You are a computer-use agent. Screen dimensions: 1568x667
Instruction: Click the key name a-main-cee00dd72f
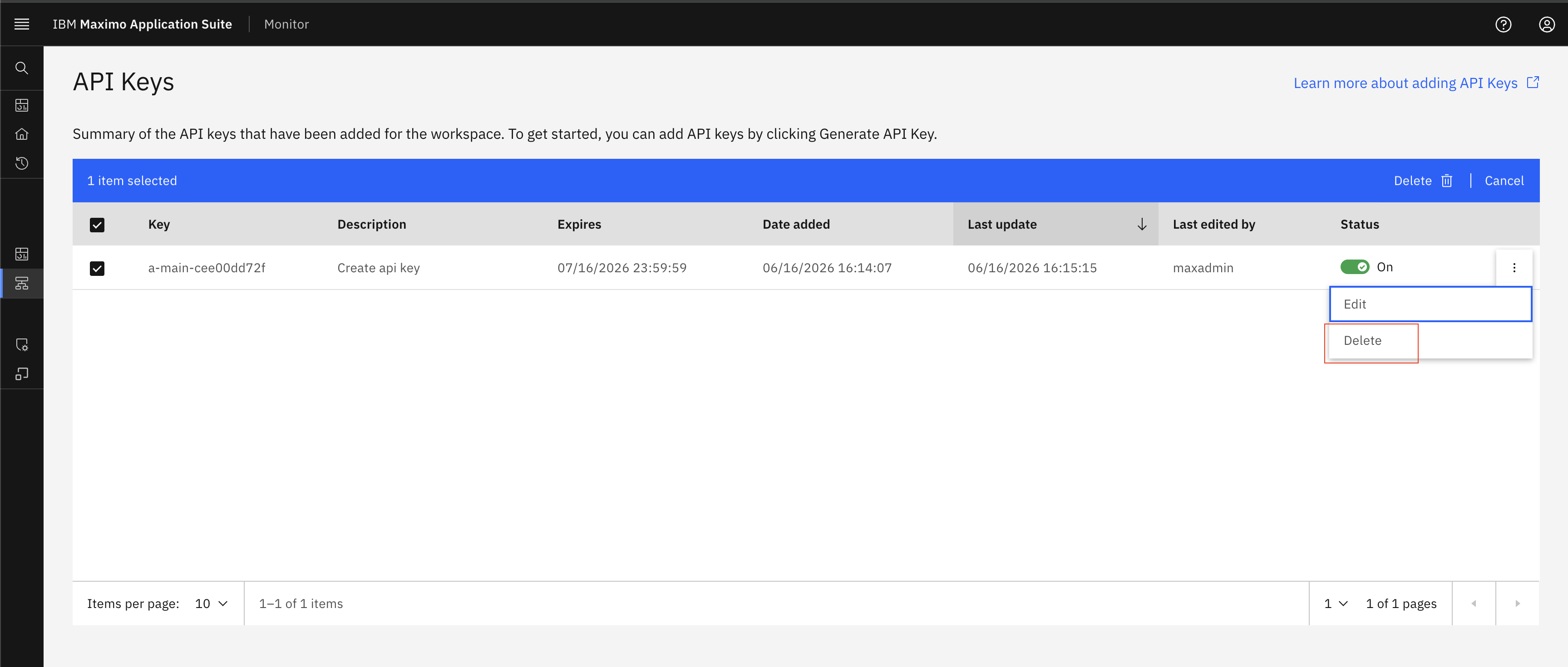(x=207, y=268)
